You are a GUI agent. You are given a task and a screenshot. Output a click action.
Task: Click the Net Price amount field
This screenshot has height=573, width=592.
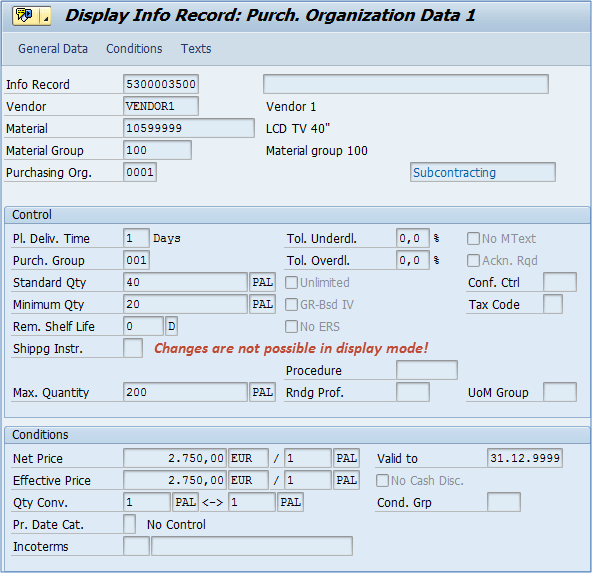click(175, 458)
